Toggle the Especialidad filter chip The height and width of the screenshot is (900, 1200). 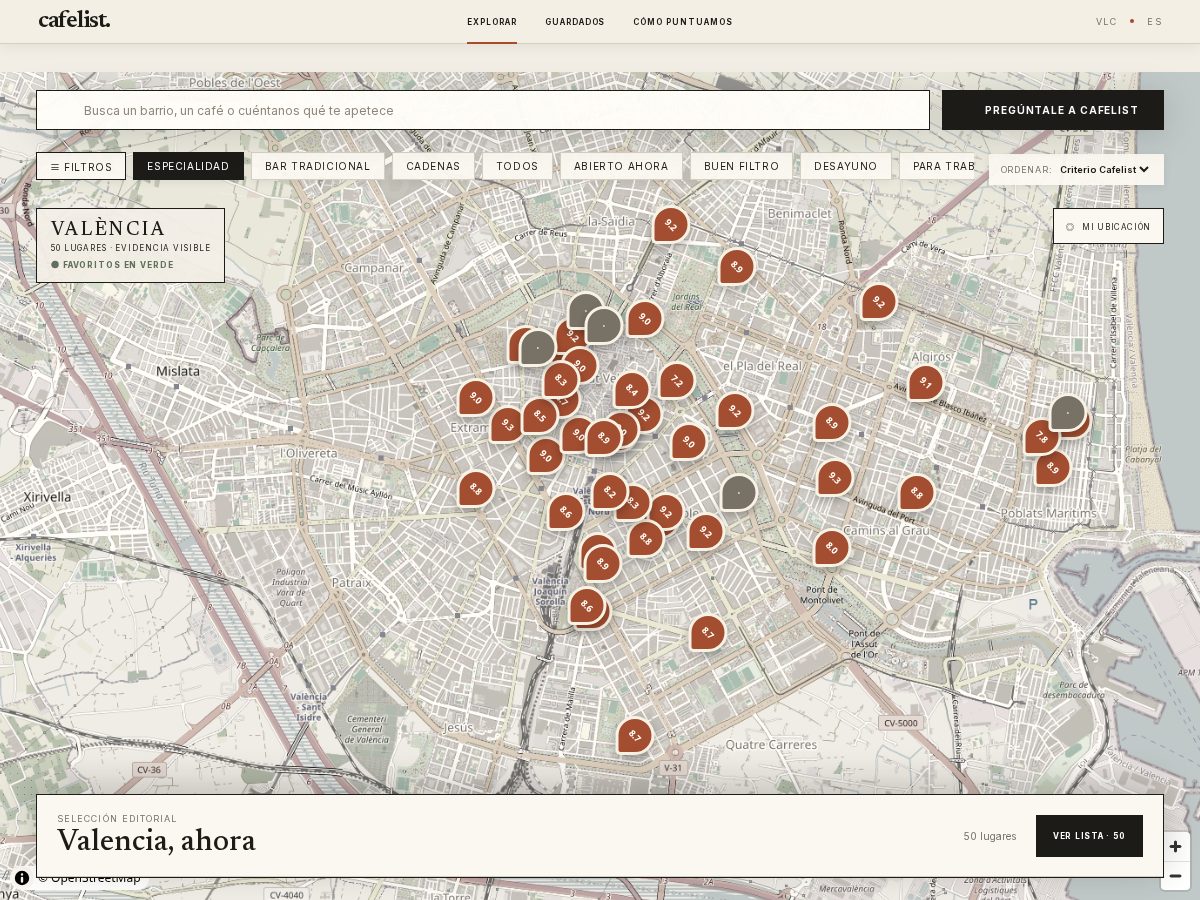point(188,166)
